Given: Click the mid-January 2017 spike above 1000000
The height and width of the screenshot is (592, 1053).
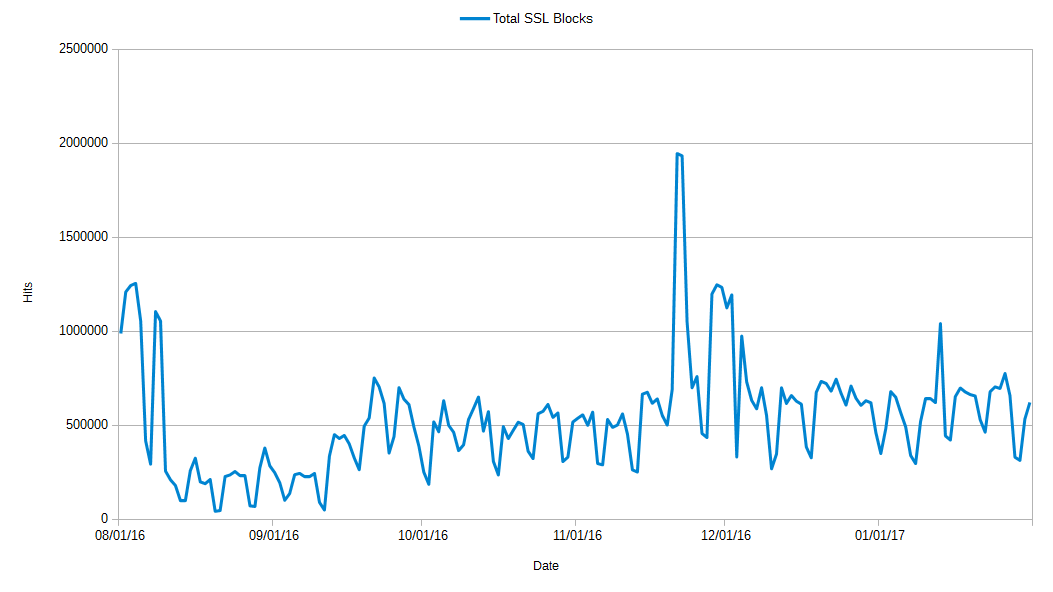Looking at the screenshot, I should pos(940,324).
